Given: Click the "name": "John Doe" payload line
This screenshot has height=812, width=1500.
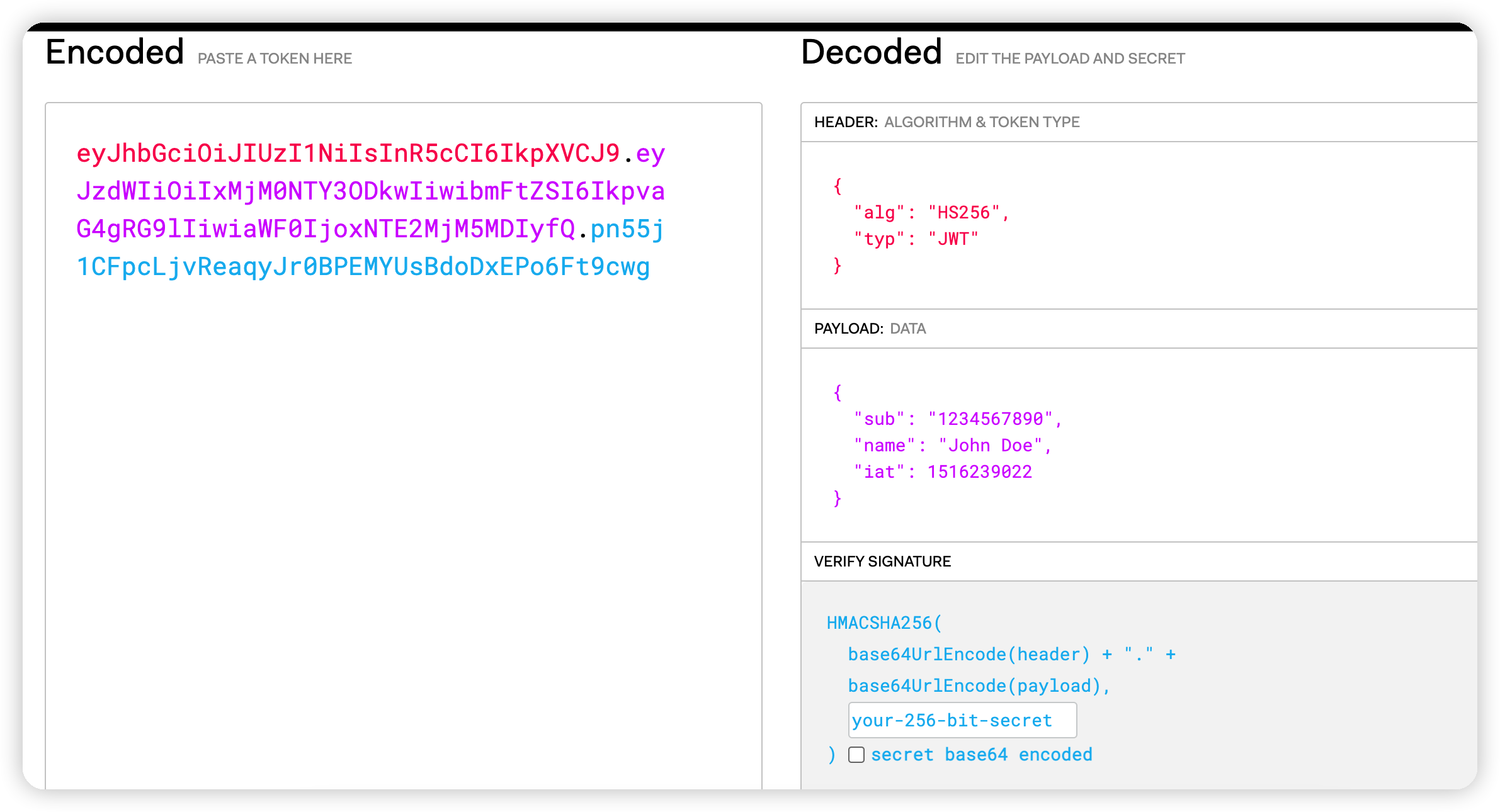Looking at the screenshot, I should [952, 446].
